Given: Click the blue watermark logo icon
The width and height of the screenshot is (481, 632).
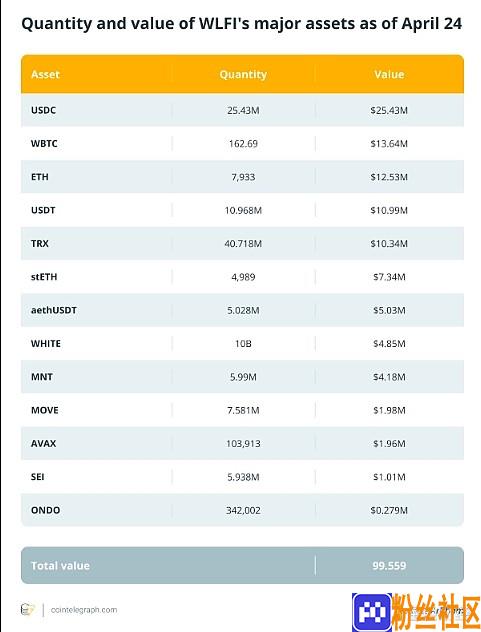Looking at the screenshot, I should click(x=372, y=612).
